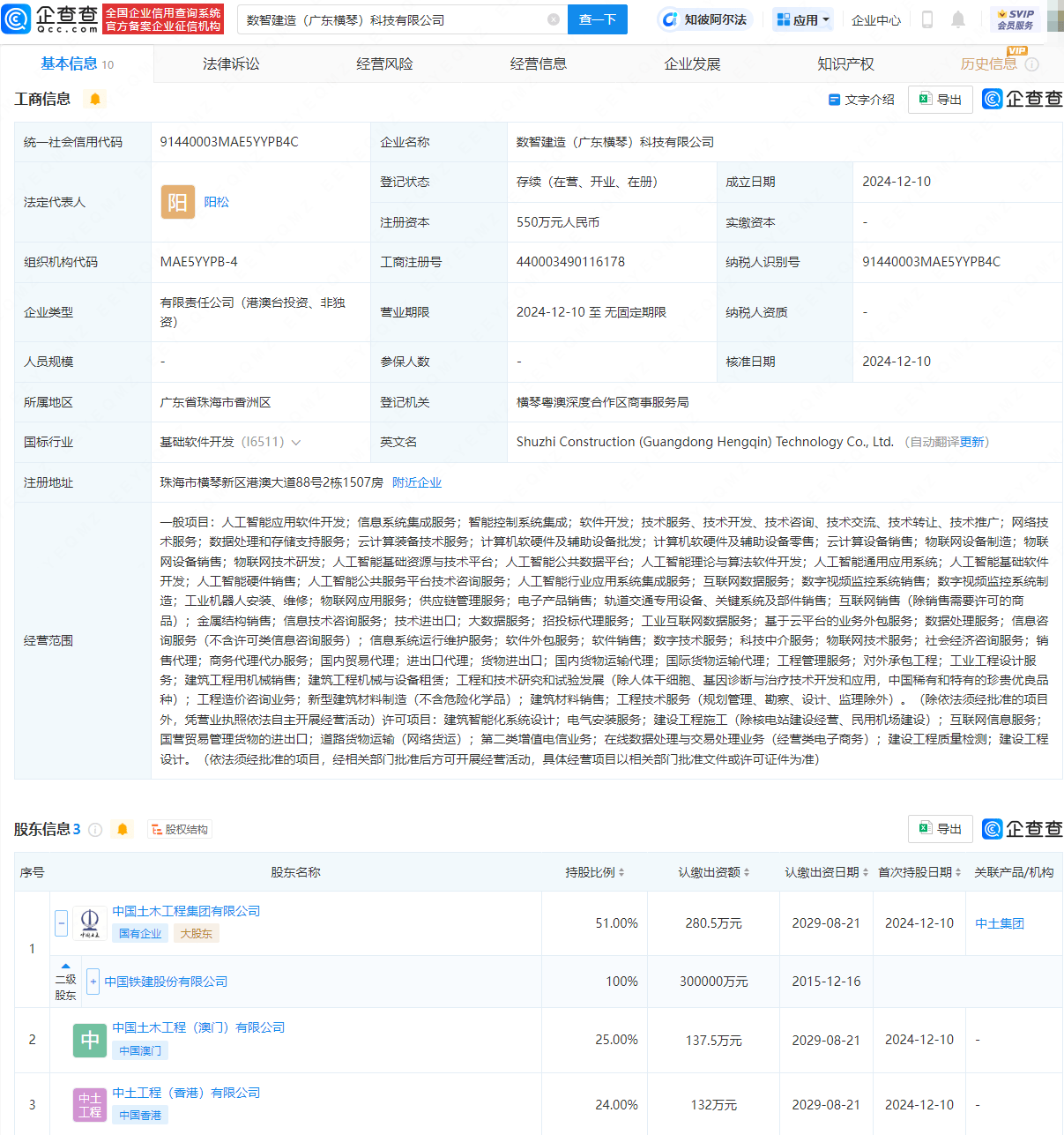Switch to the 经营风险 tab
This screenshot has height=1135, width=1064.
[x=384, y=64]
